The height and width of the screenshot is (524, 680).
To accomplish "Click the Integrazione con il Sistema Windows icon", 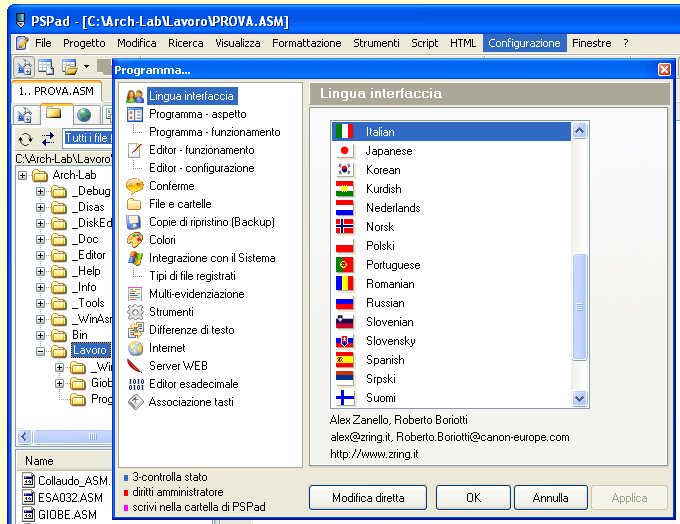I will [135, 258].
